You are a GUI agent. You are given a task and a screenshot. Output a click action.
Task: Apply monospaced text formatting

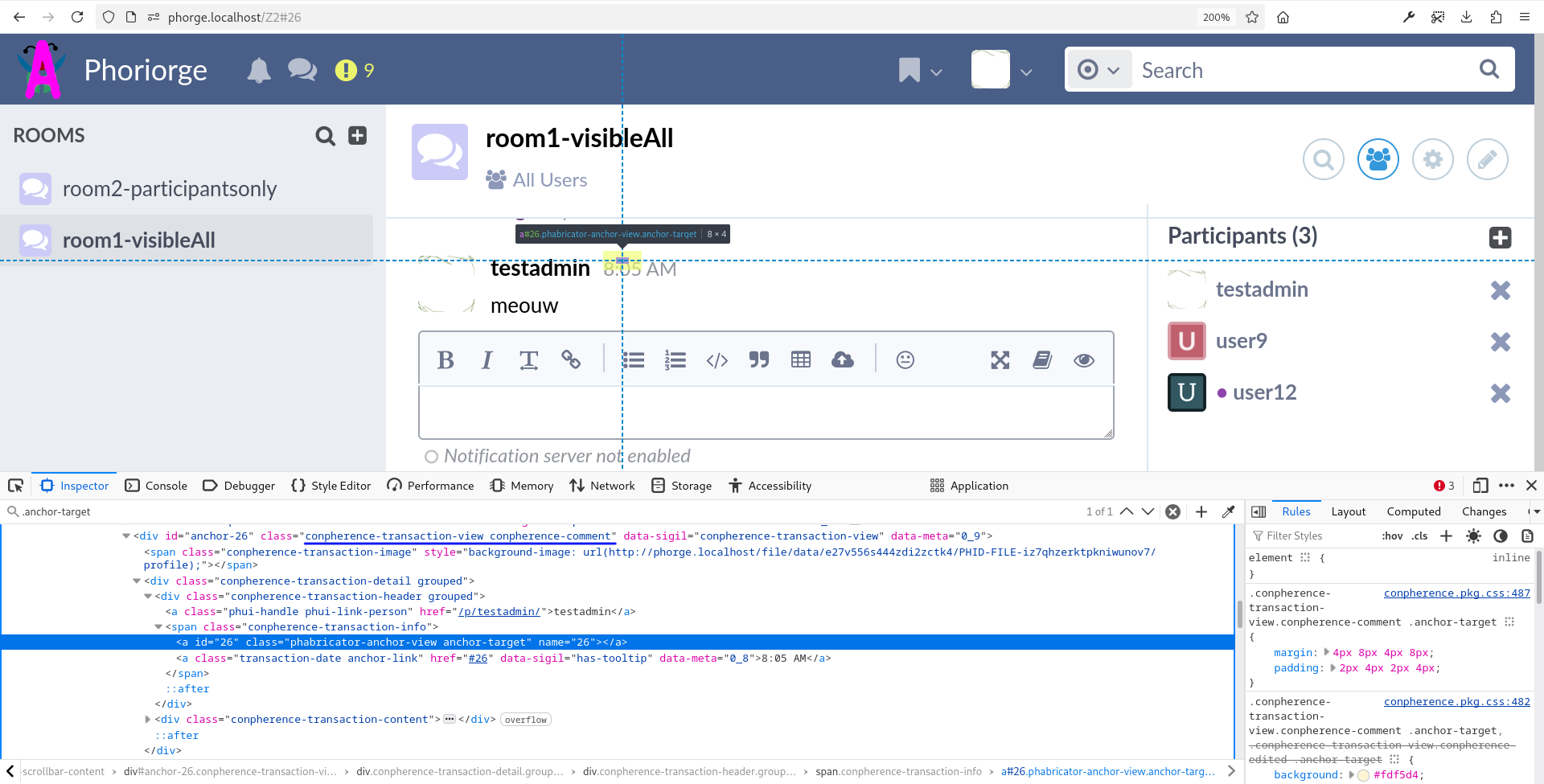pyautogui.click(x=528, y=360)
